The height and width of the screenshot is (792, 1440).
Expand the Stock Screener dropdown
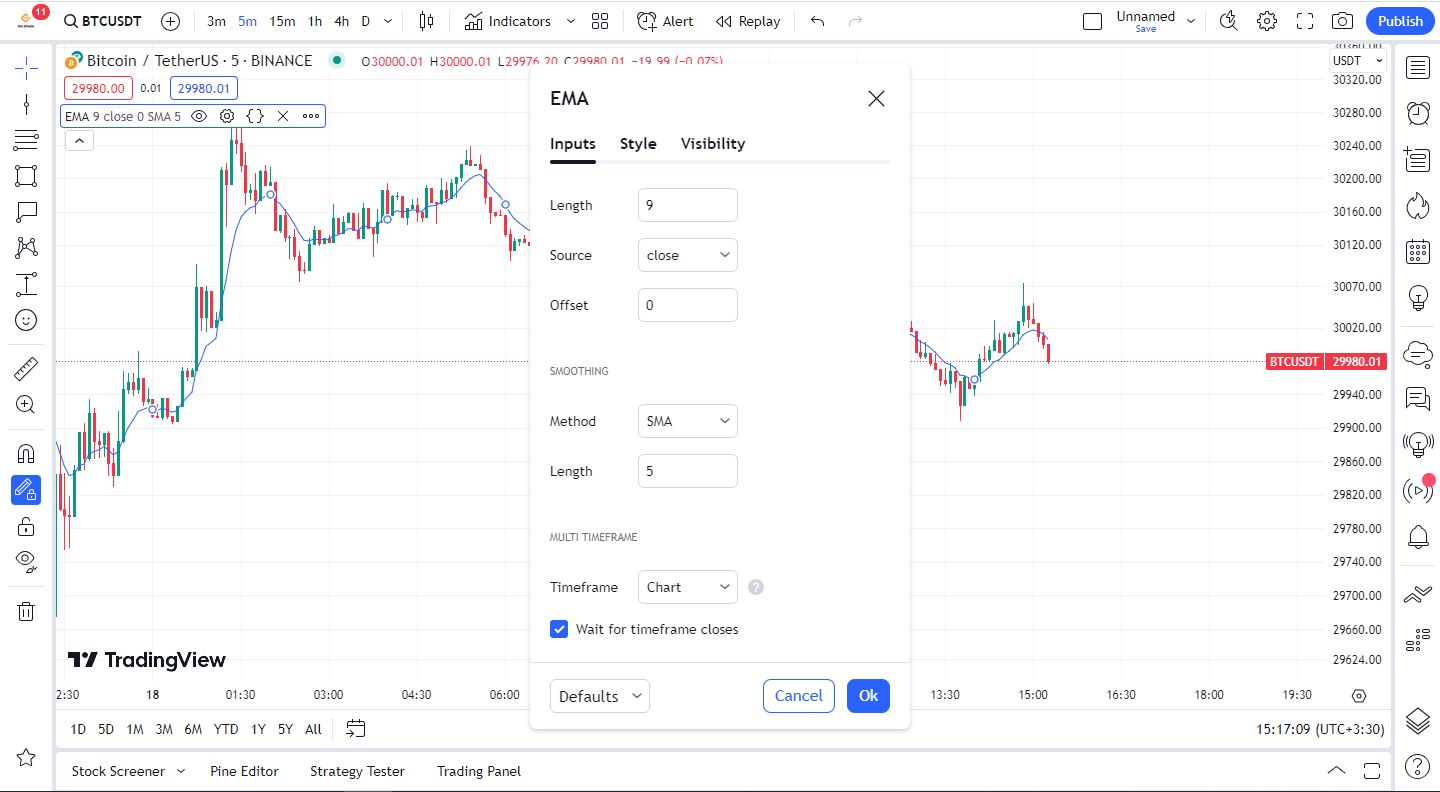(x=181, y=771)
